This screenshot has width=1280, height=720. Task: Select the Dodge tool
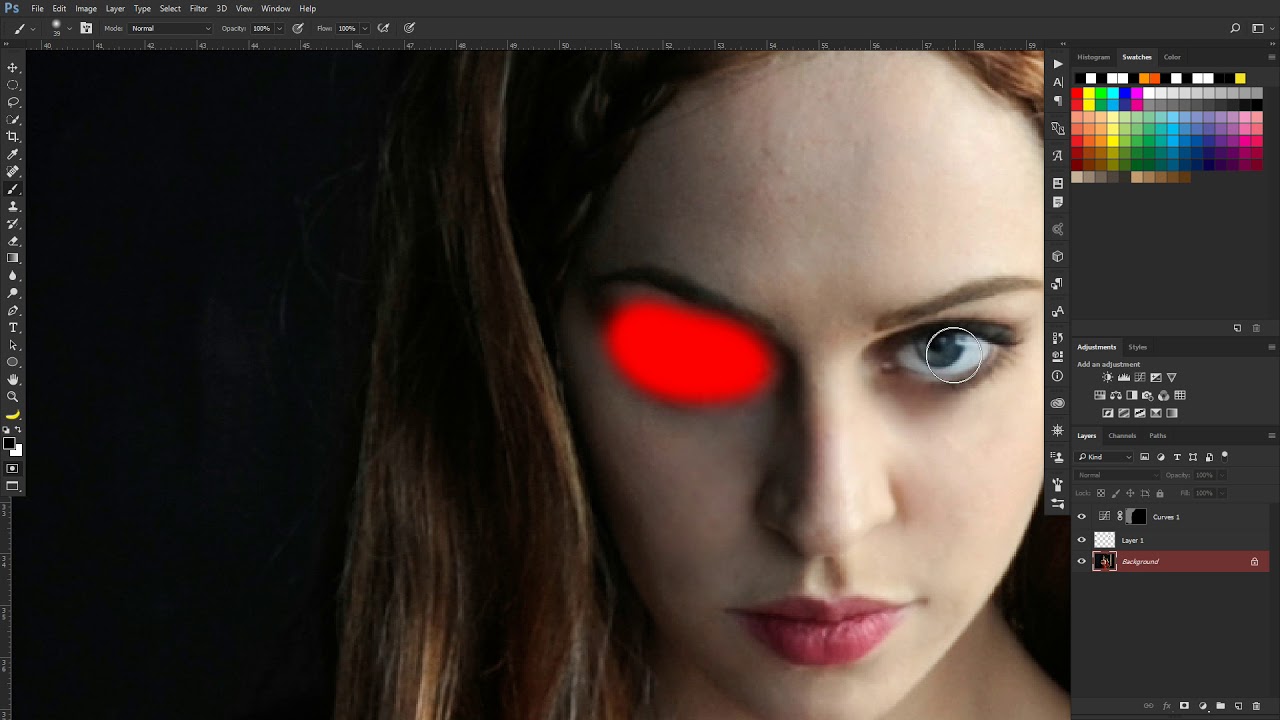pyautogui.click(x=13, y=293)
